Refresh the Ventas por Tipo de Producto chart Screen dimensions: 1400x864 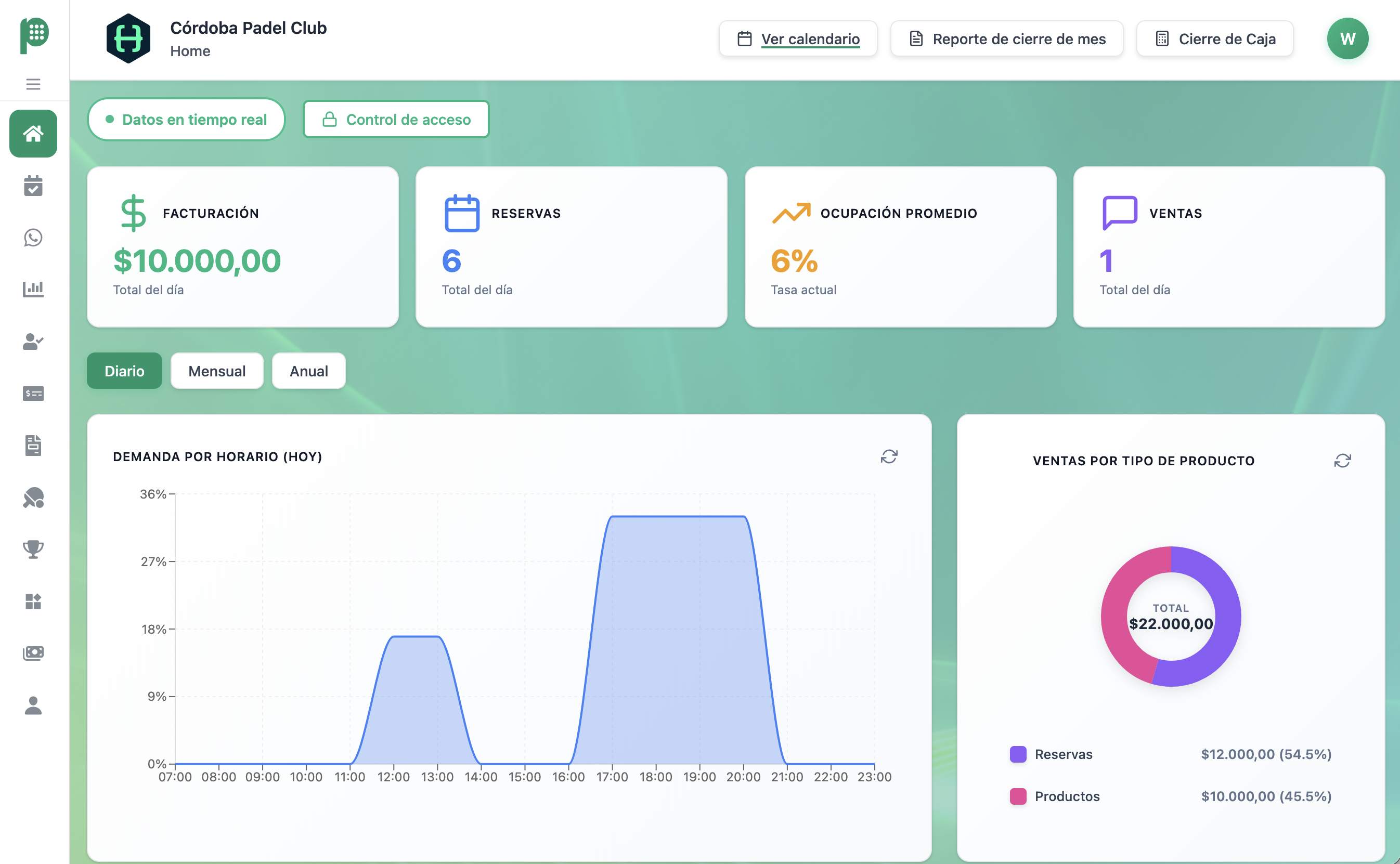(1343, 460)
